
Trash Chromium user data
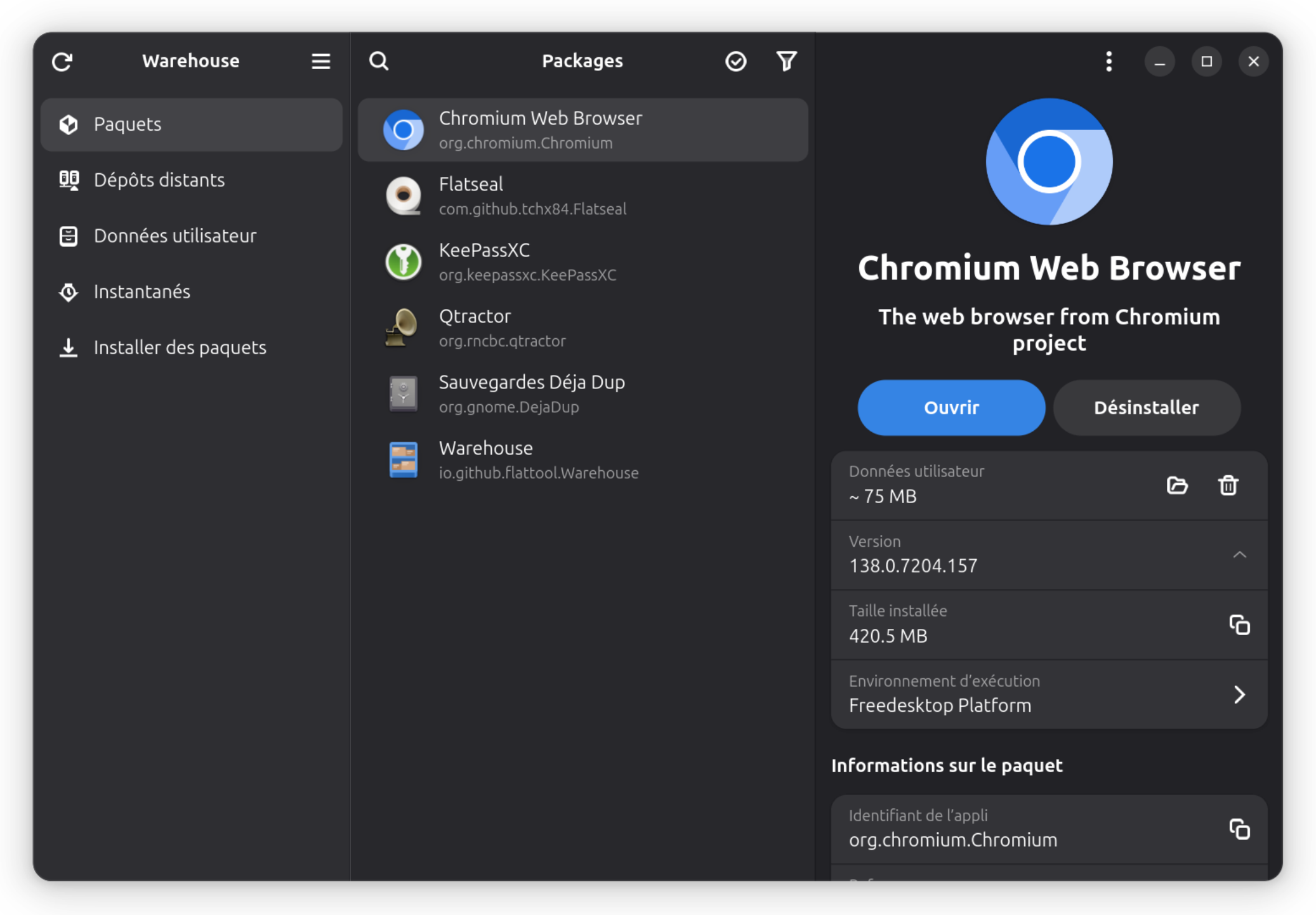tap(1228, 485)
